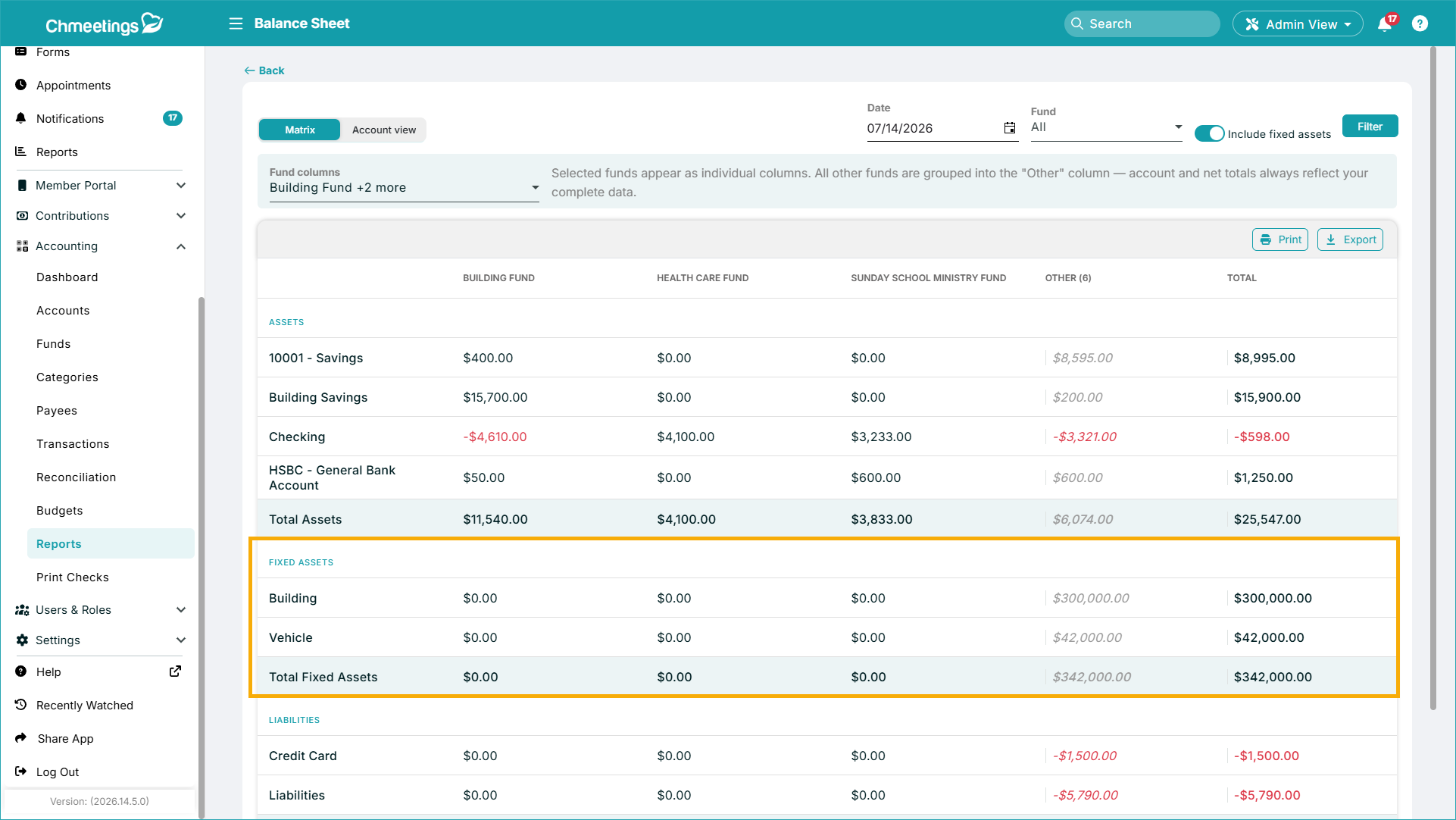The image size is (1456, 820).
Task: Export the balance sheet
Action: pos(1350,239)
